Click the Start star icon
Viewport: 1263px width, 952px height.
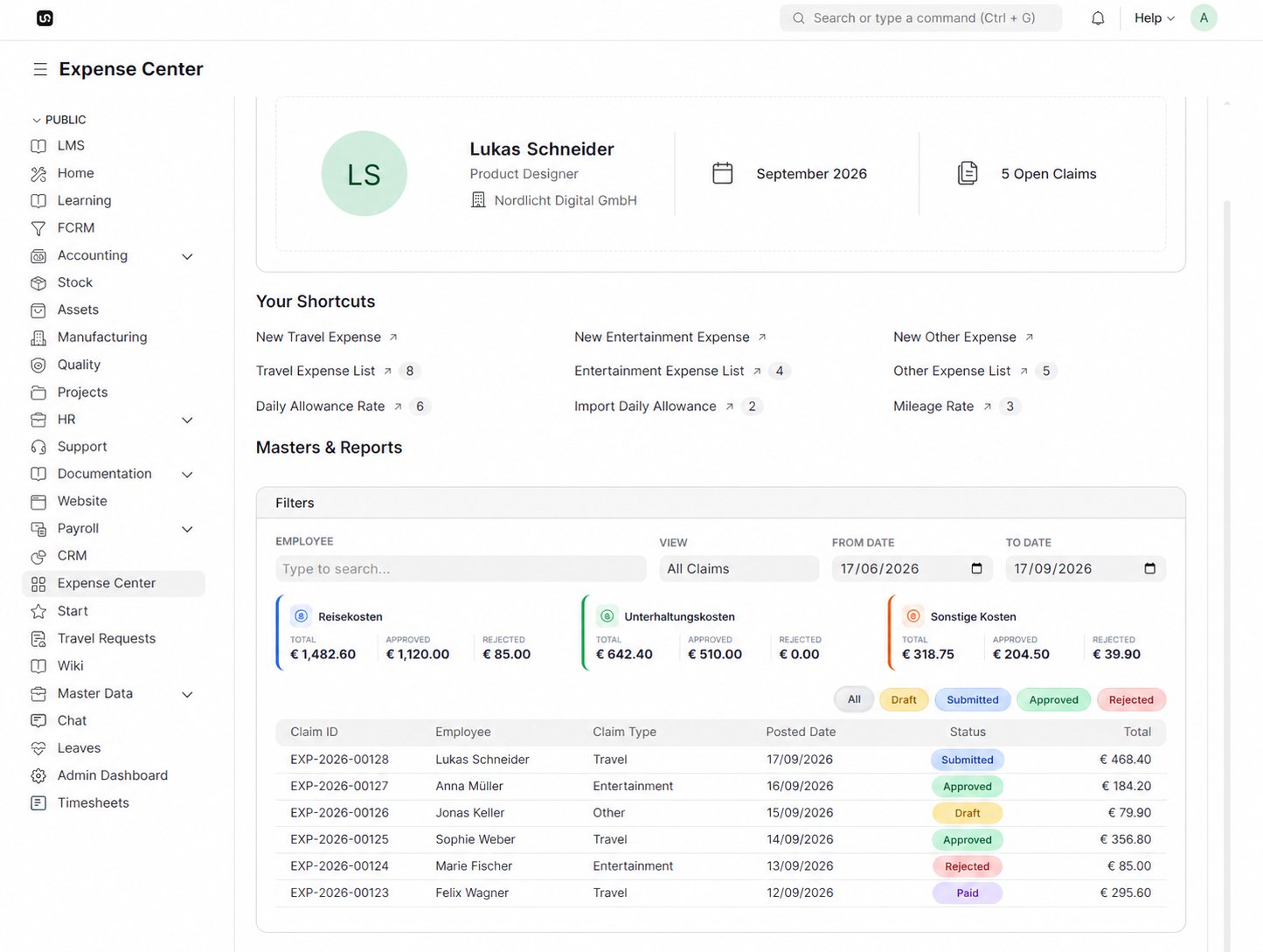click(x=38, y=611)
